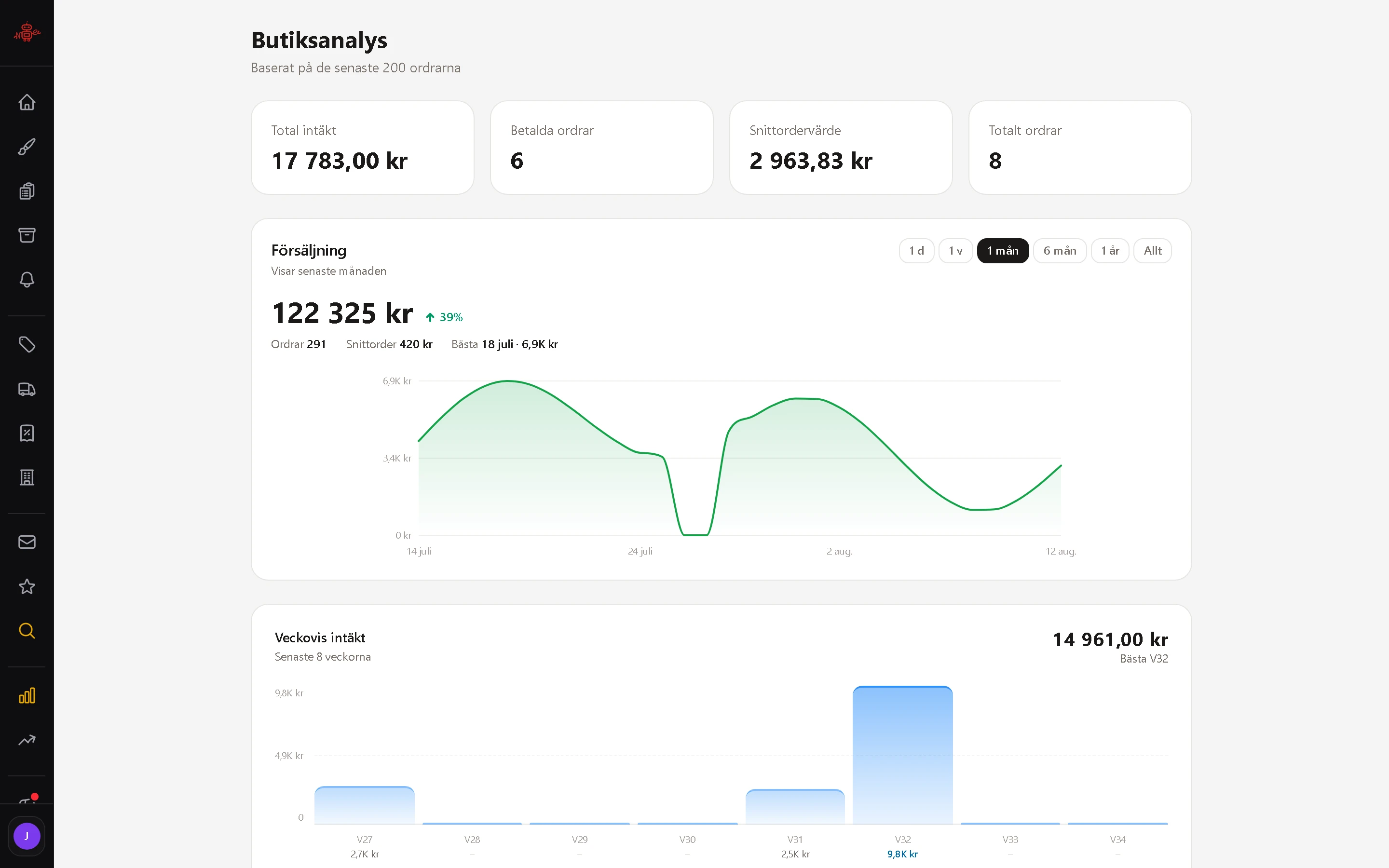This screenshot has height=868, width=1389.
Task: Open the bell notifications icon
Action: pos(27,280)
